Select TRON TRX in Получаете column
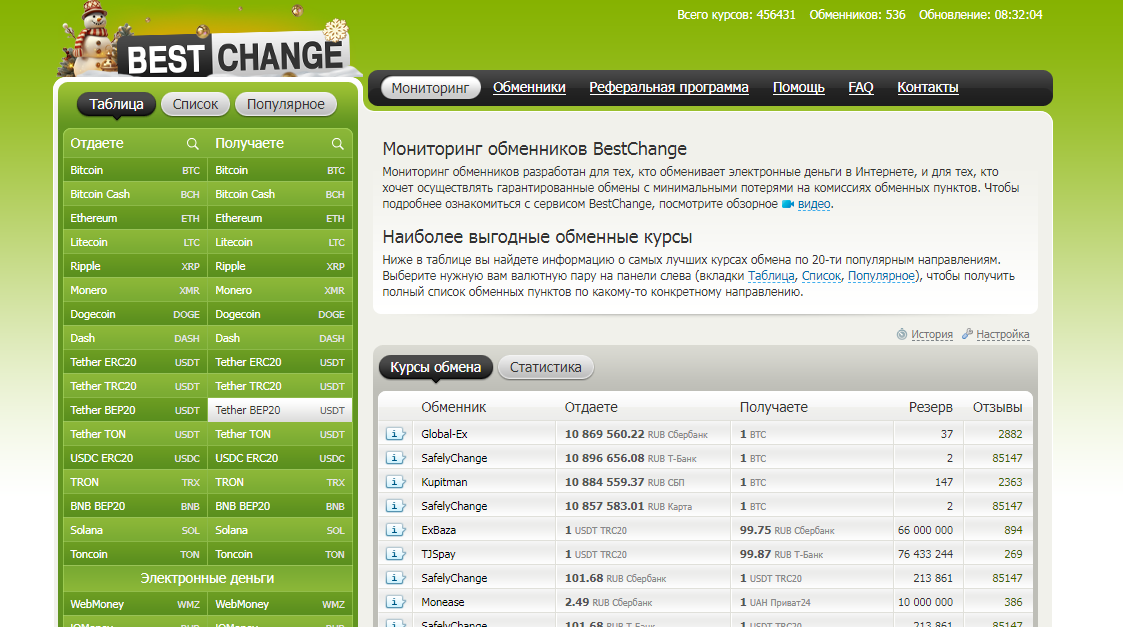The height and width of the screenshot is (627, 1123). tap(280, 482)
